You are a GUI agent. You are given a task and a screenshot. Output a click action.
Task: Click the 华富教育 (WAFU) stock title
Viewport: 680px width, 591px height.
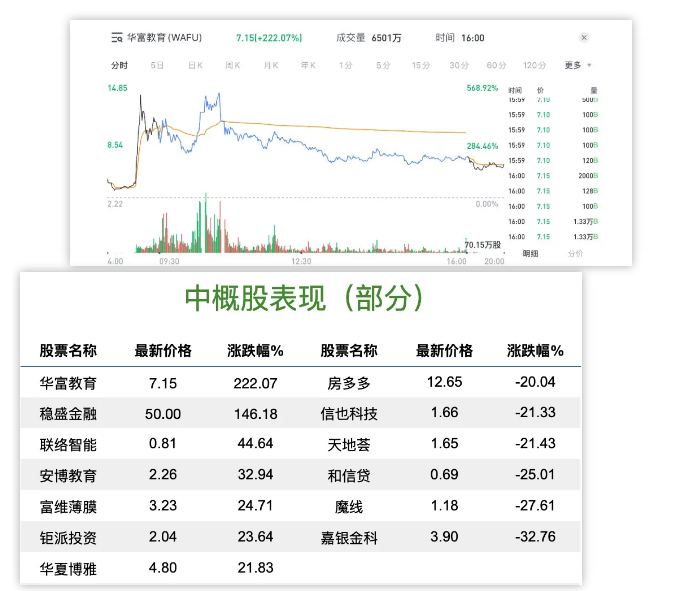164,38
